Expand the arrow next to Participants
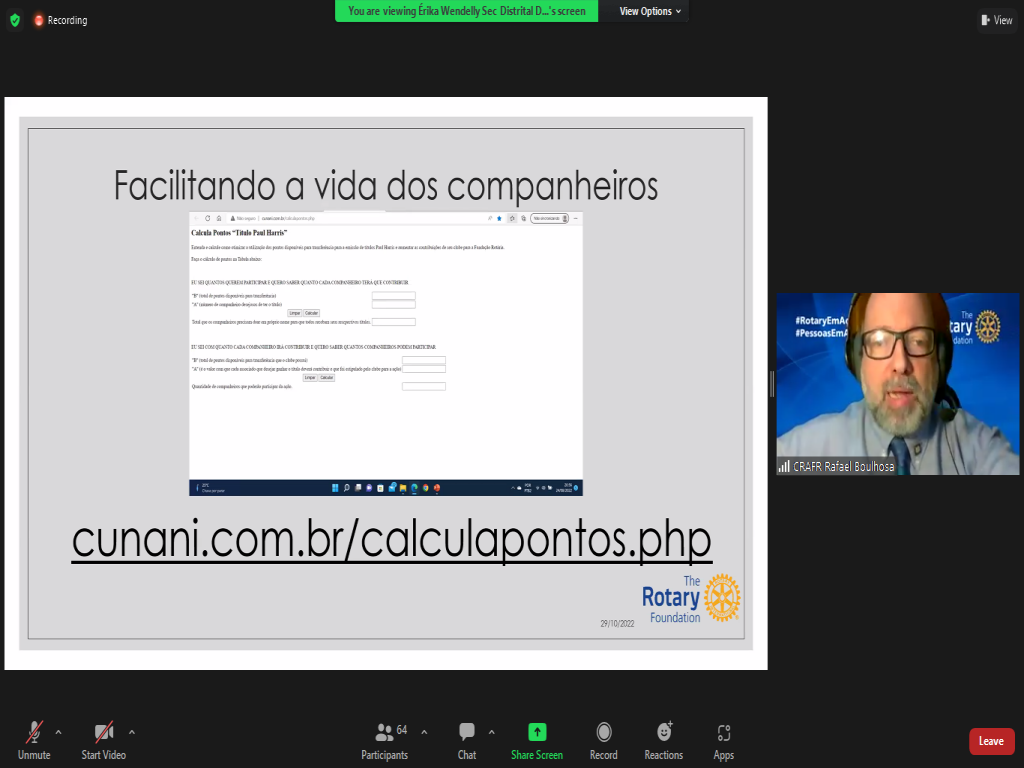The height and width of the screenshot is (768, 1024). coord(425,732)
